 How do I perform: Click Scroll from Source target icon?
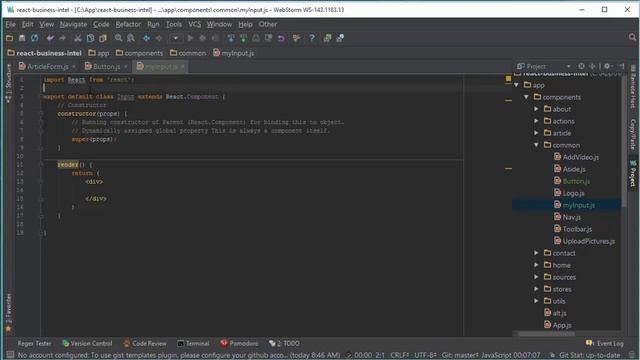581,66
